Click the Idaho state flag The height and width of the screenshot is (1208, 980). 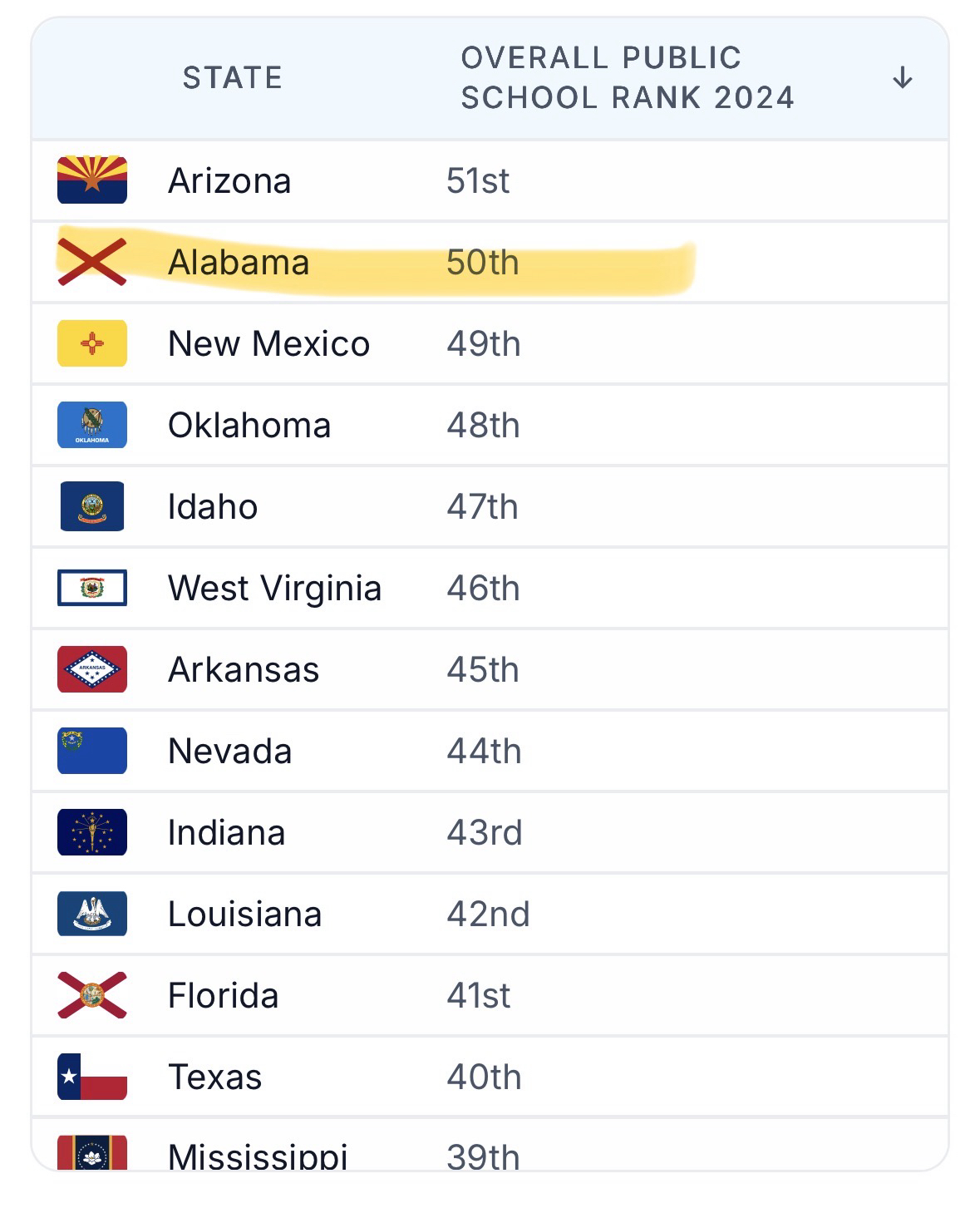tap(91, 506)
